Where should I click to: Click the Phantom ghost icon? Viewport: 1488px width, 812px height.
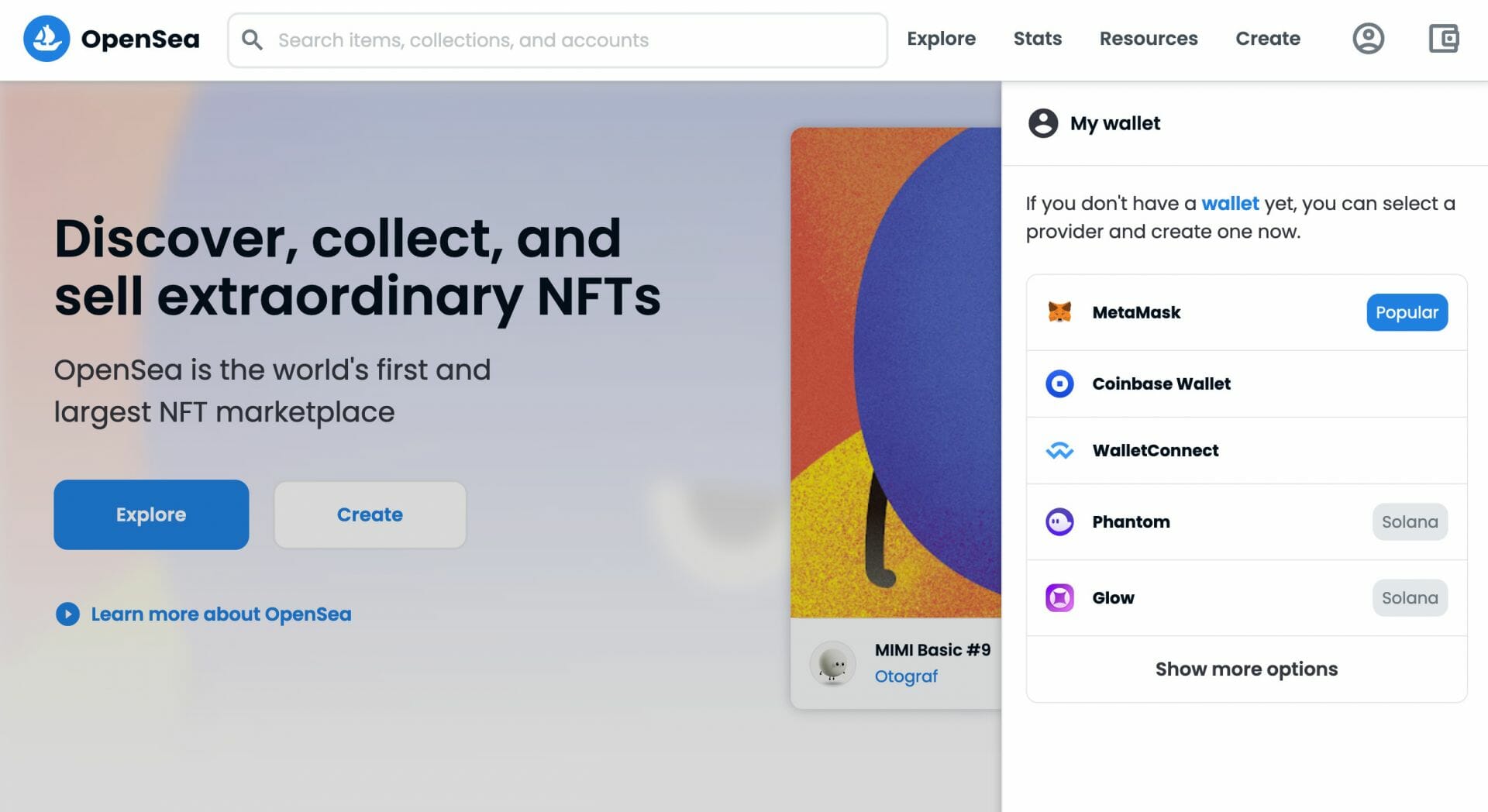click(1059, 521)
